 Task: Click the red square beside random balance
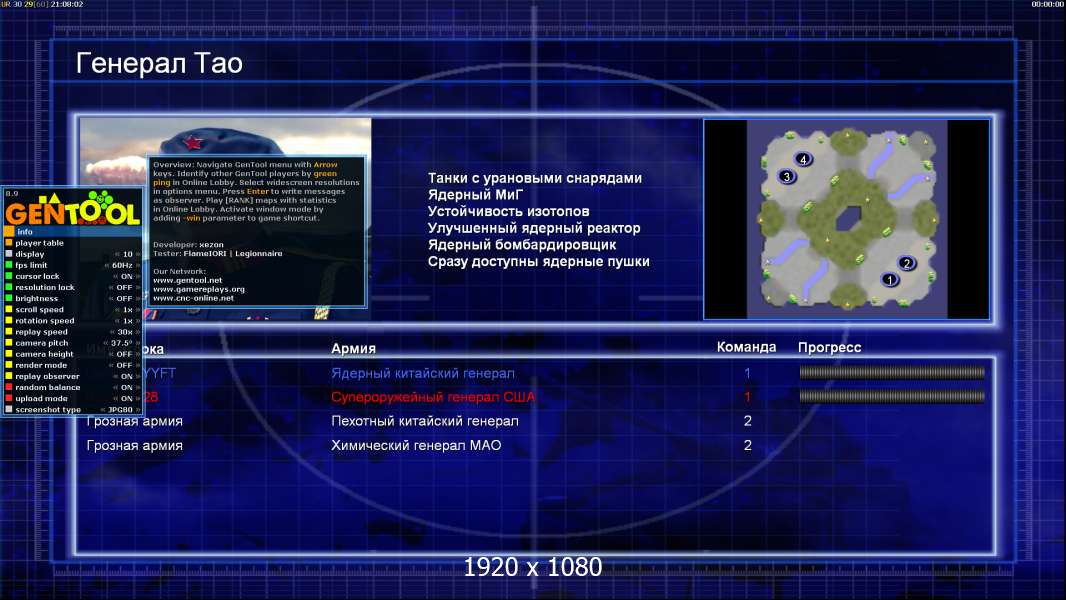(9, 387)
